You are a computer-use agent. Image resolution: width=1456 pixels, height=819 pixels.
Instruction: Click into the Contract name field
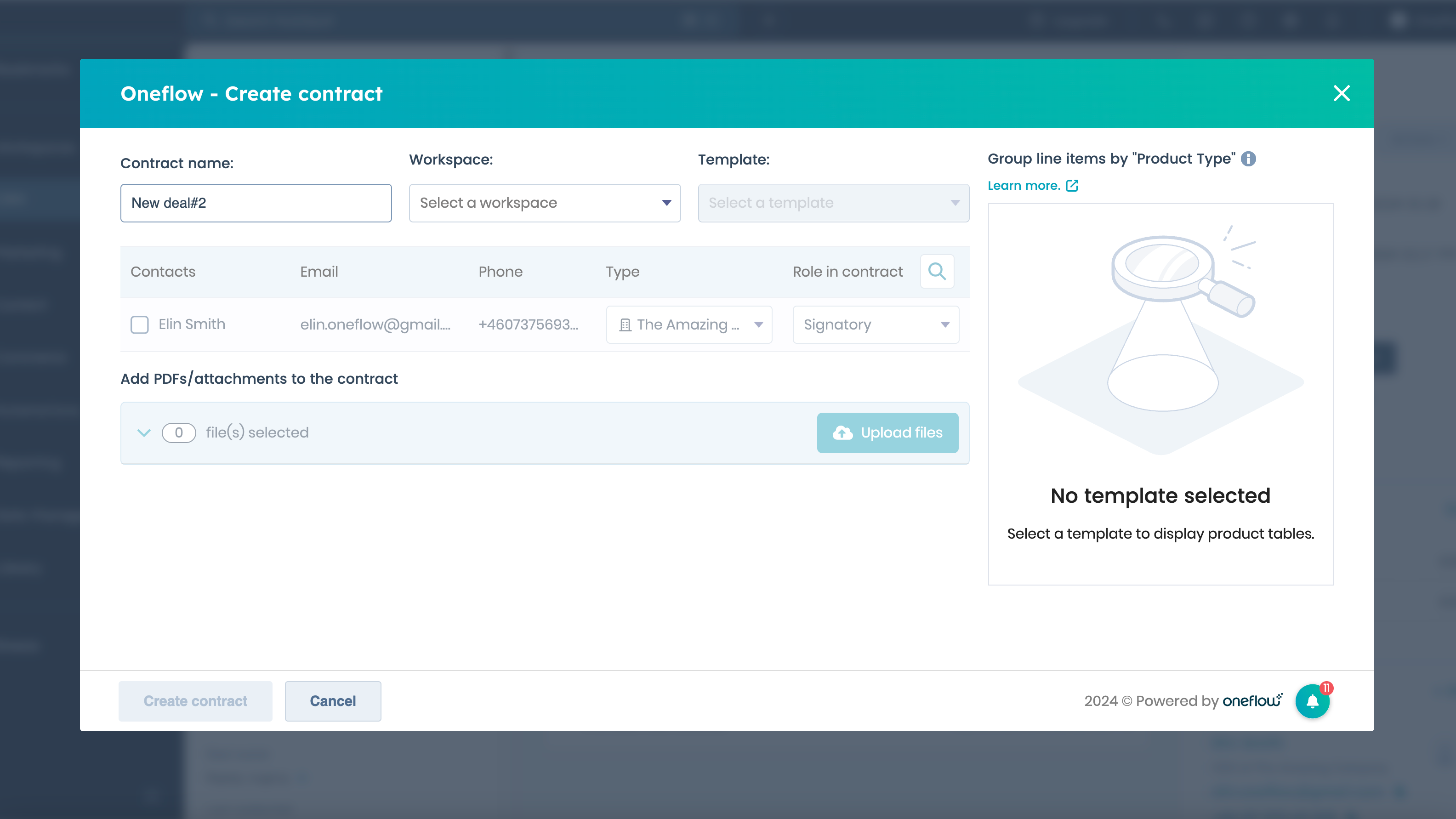click(256, 203)
